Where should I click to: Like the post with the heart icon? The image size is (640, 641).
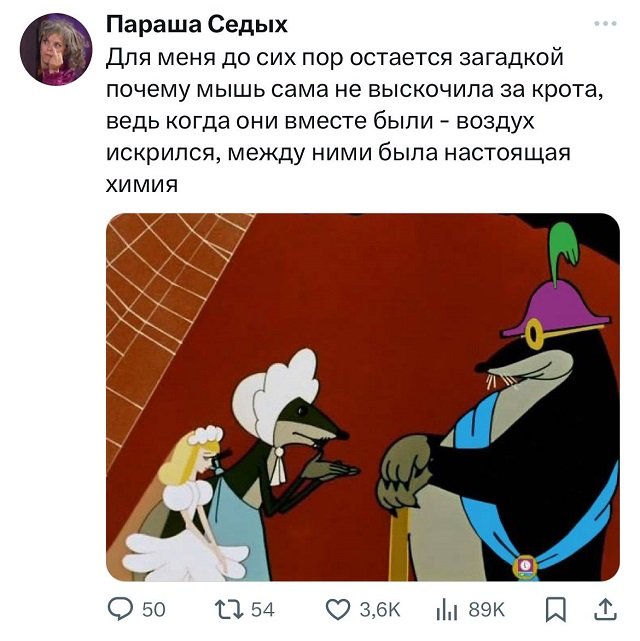338,610
